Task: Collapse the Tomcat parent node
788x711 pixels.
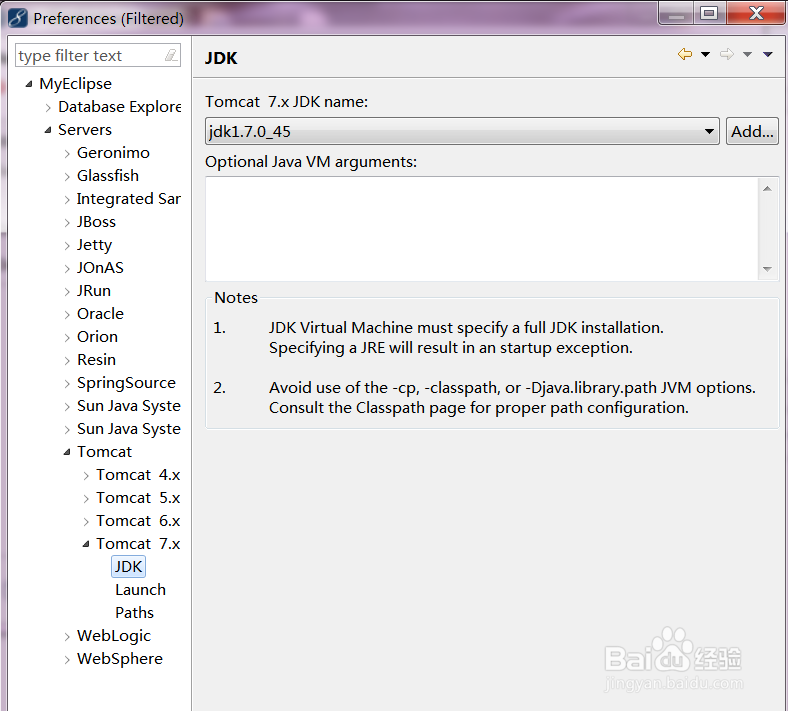Action: (x=67, y=452)
